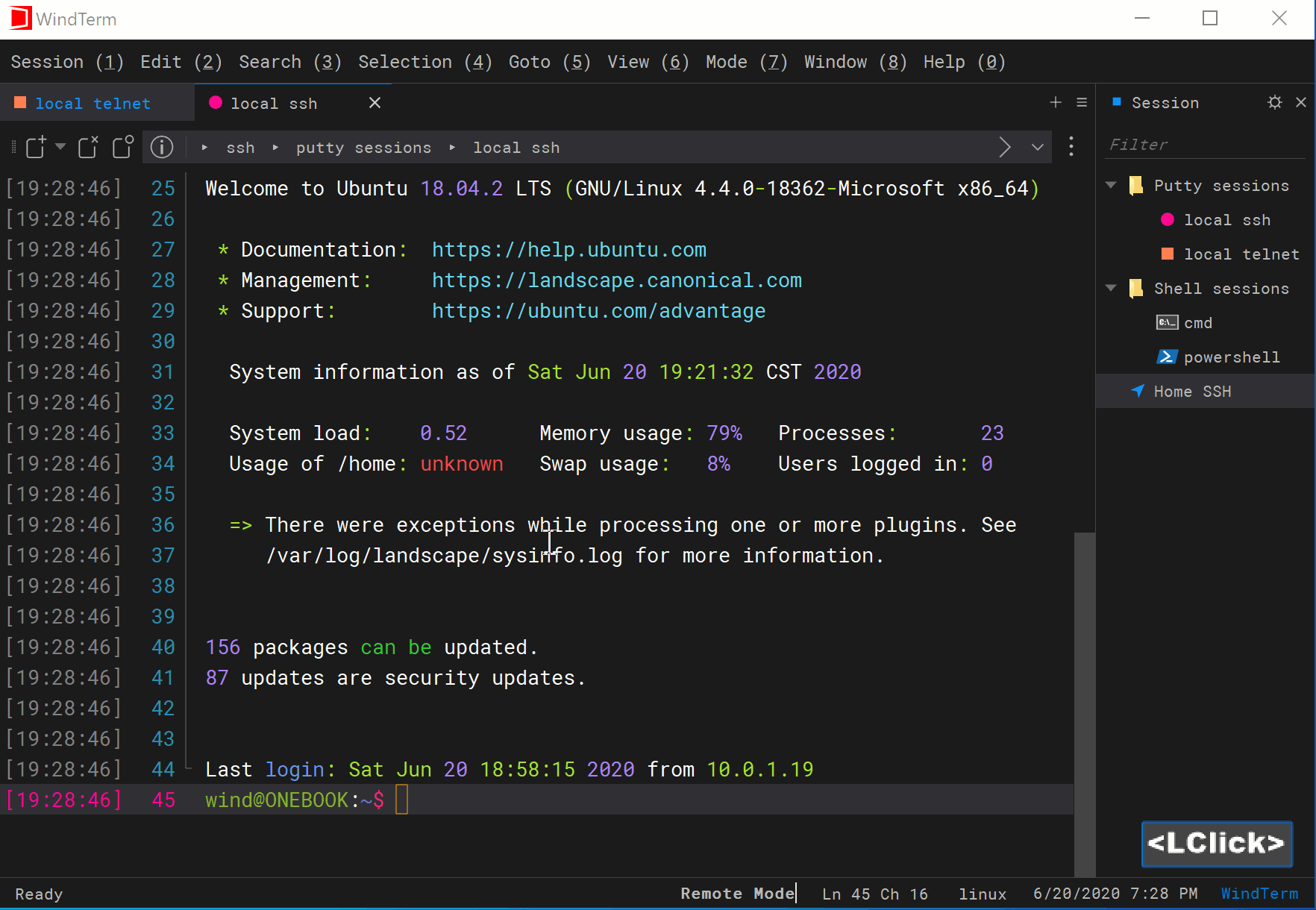Click the powershell session icon
Screen dimensions: 1316x910
[1167, 357]
